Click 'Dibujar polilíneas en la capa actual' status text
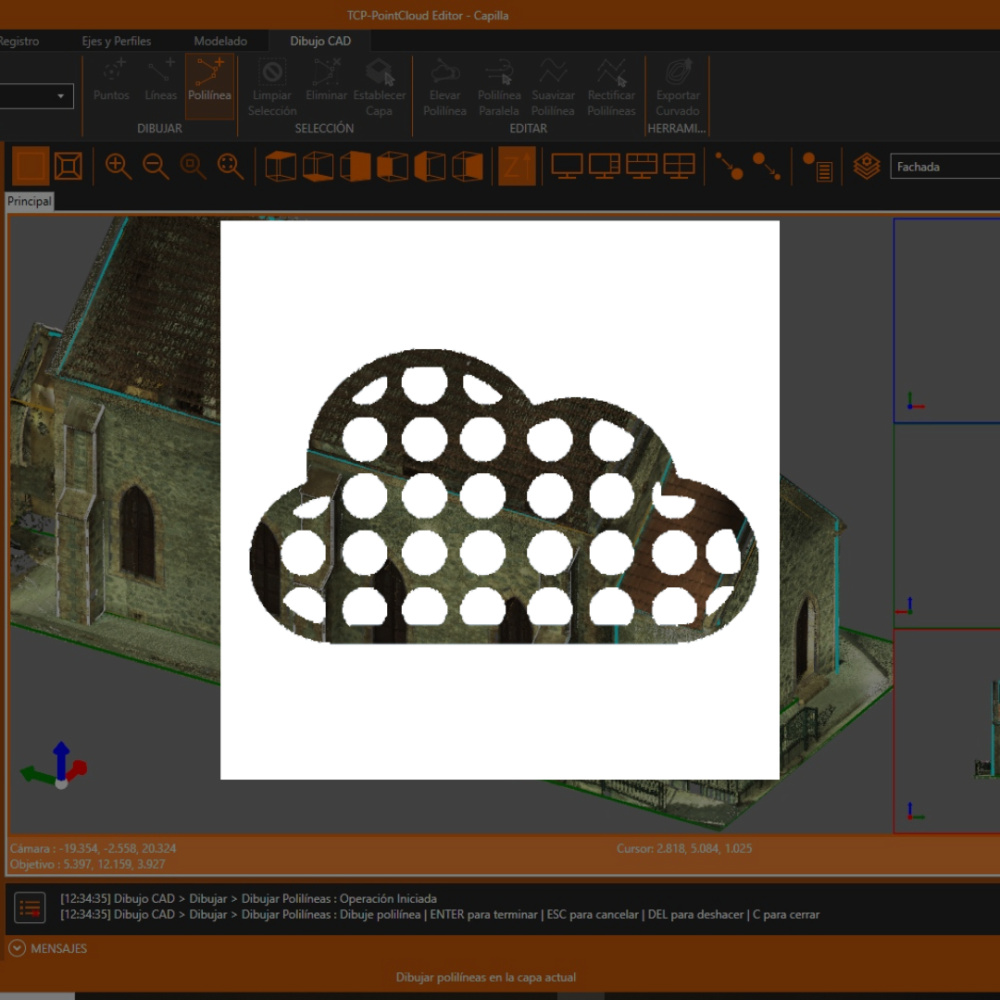The width and height of the screenshot is (1000, 1000). click(485, 977)
